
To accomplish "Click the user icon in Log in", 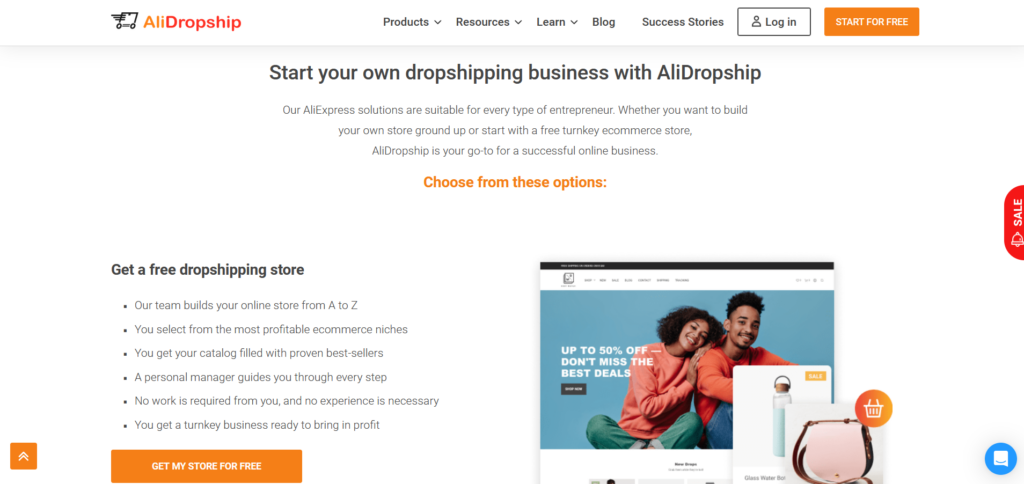I will [x=756, y=22].
